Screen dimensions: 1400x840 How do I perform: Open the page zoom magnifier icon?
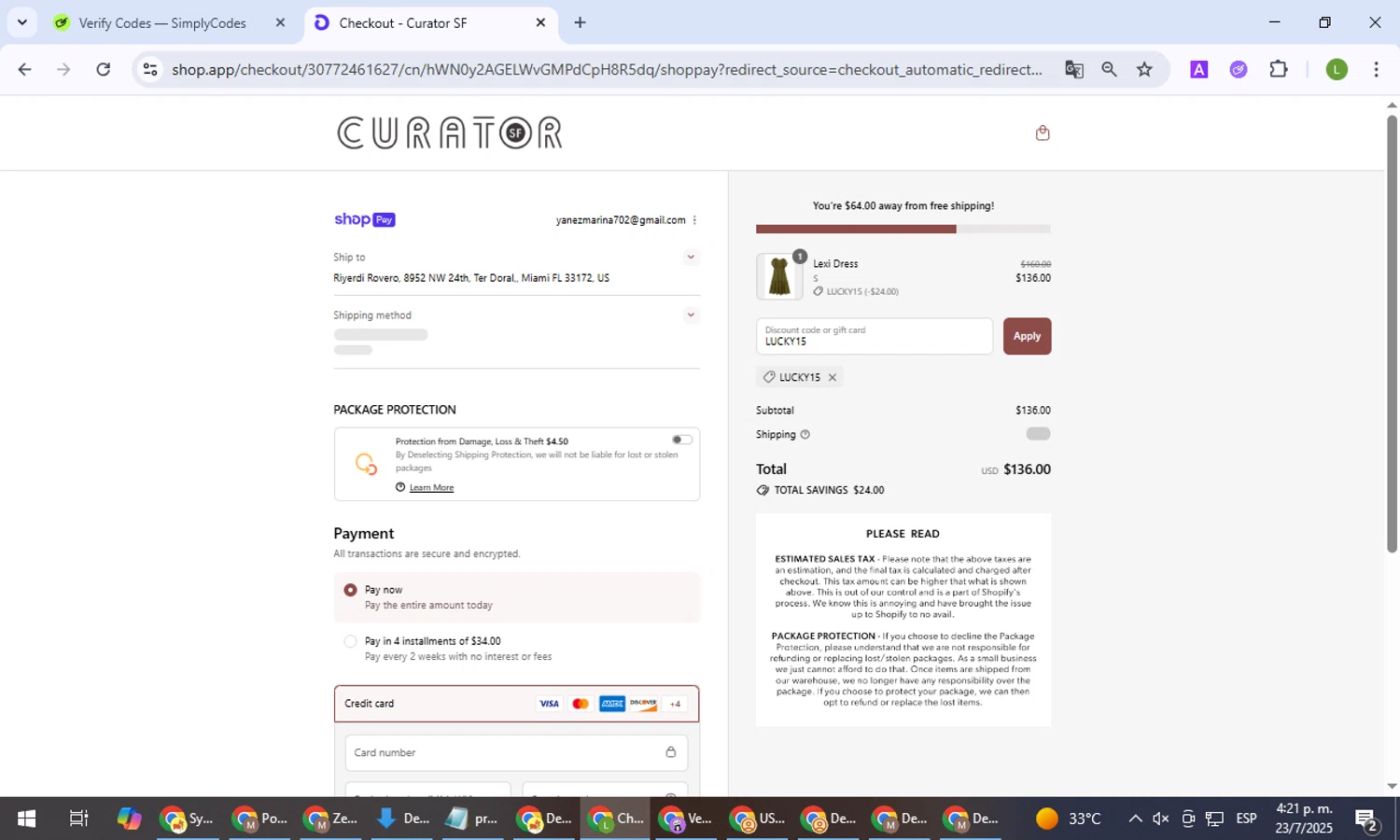click(1109, 69)
